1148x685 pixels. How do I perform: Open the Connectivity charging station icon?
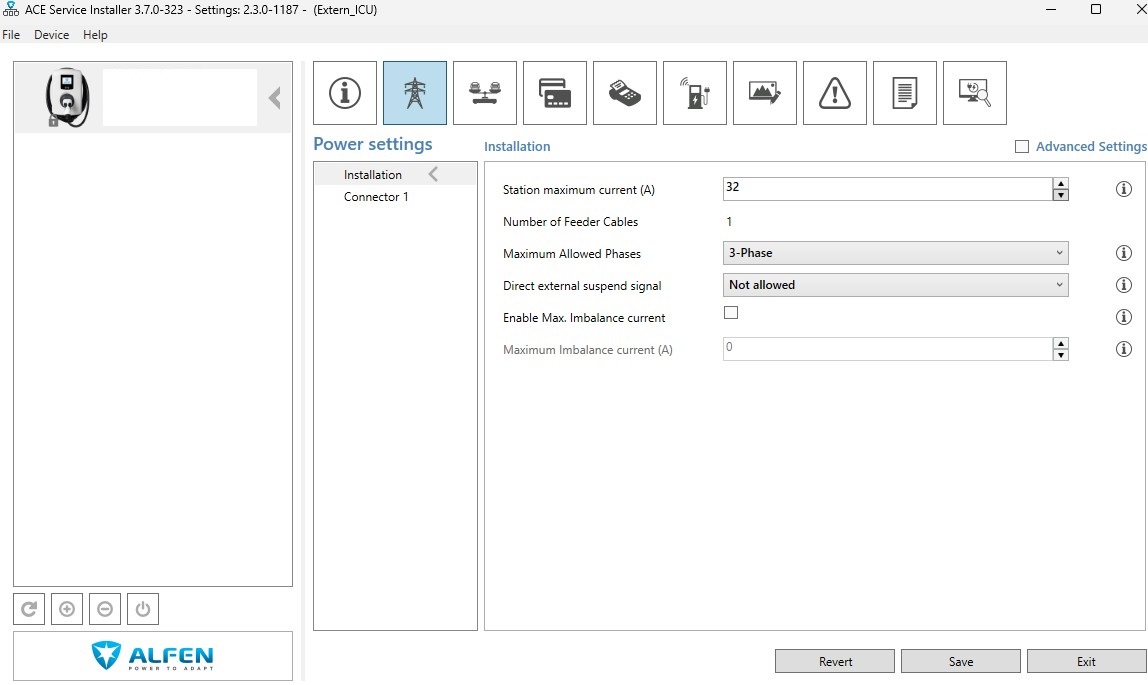695,93
